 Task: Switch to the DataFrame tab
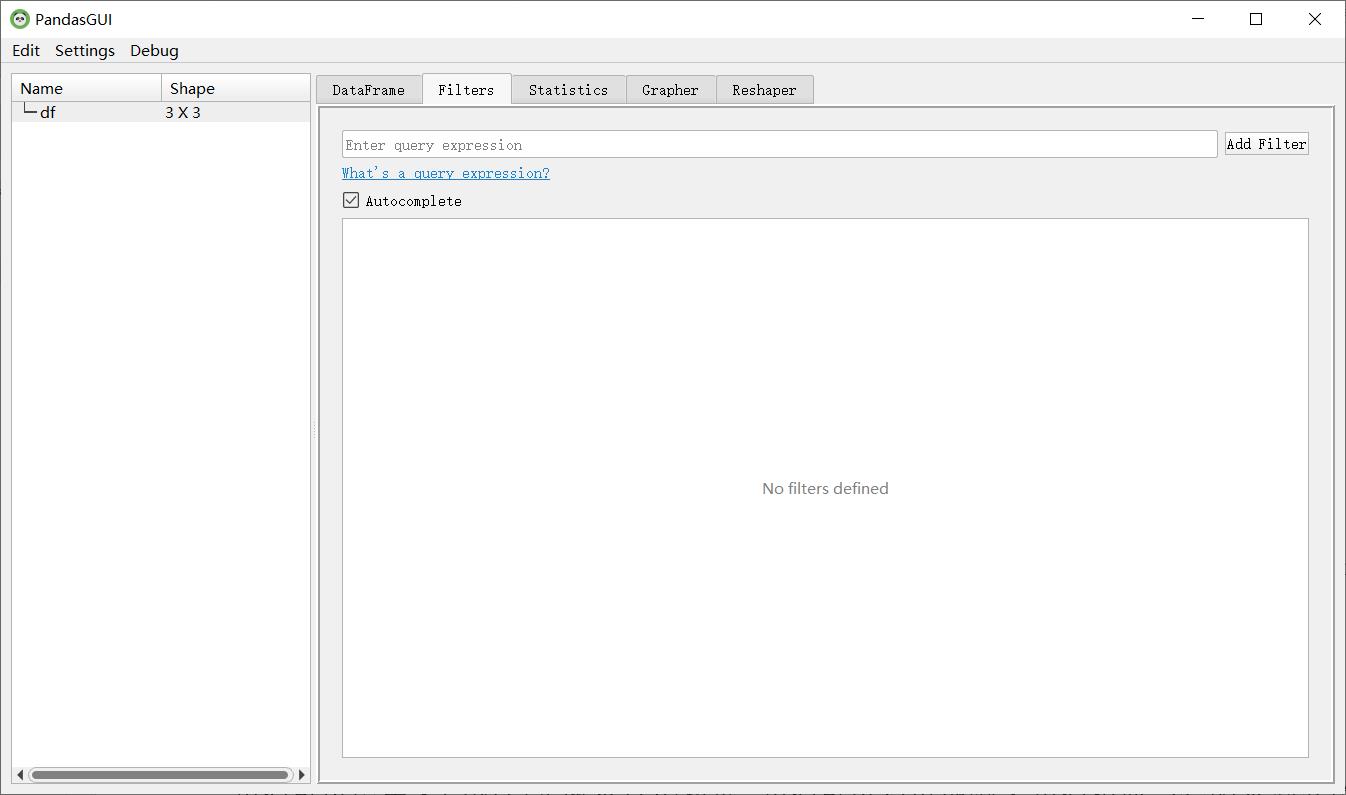point(369,90)
